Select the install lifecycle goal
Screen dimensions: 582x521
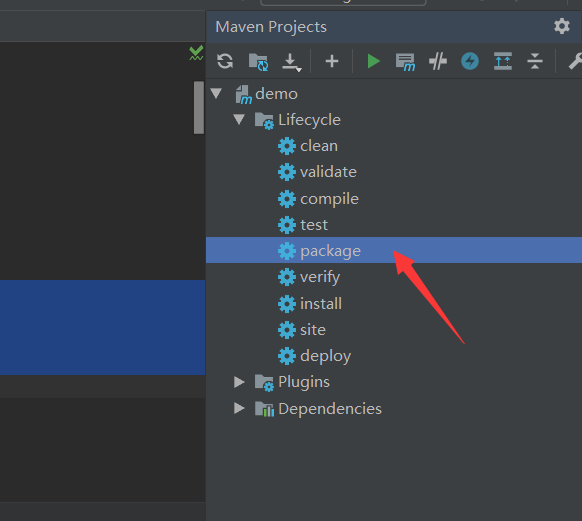click(x=394, y=304)
